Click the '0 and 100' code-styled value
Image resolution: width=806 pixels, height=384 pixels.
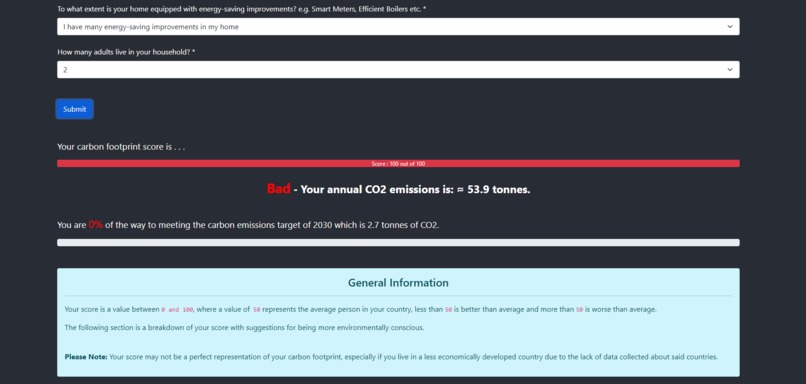[x=177, y=310]
